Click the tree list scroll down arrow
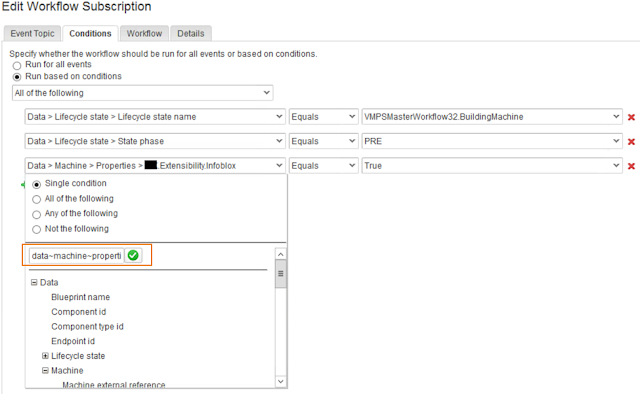This screenshot has width=640, height=394. coord(280,381)
